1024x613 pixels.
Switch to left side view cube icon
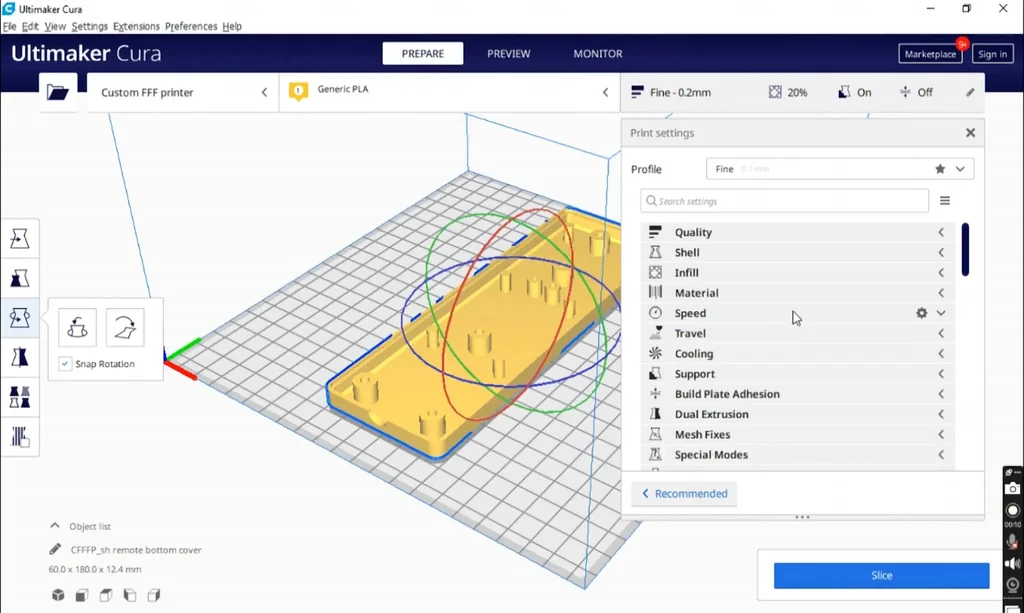point(130,595)
